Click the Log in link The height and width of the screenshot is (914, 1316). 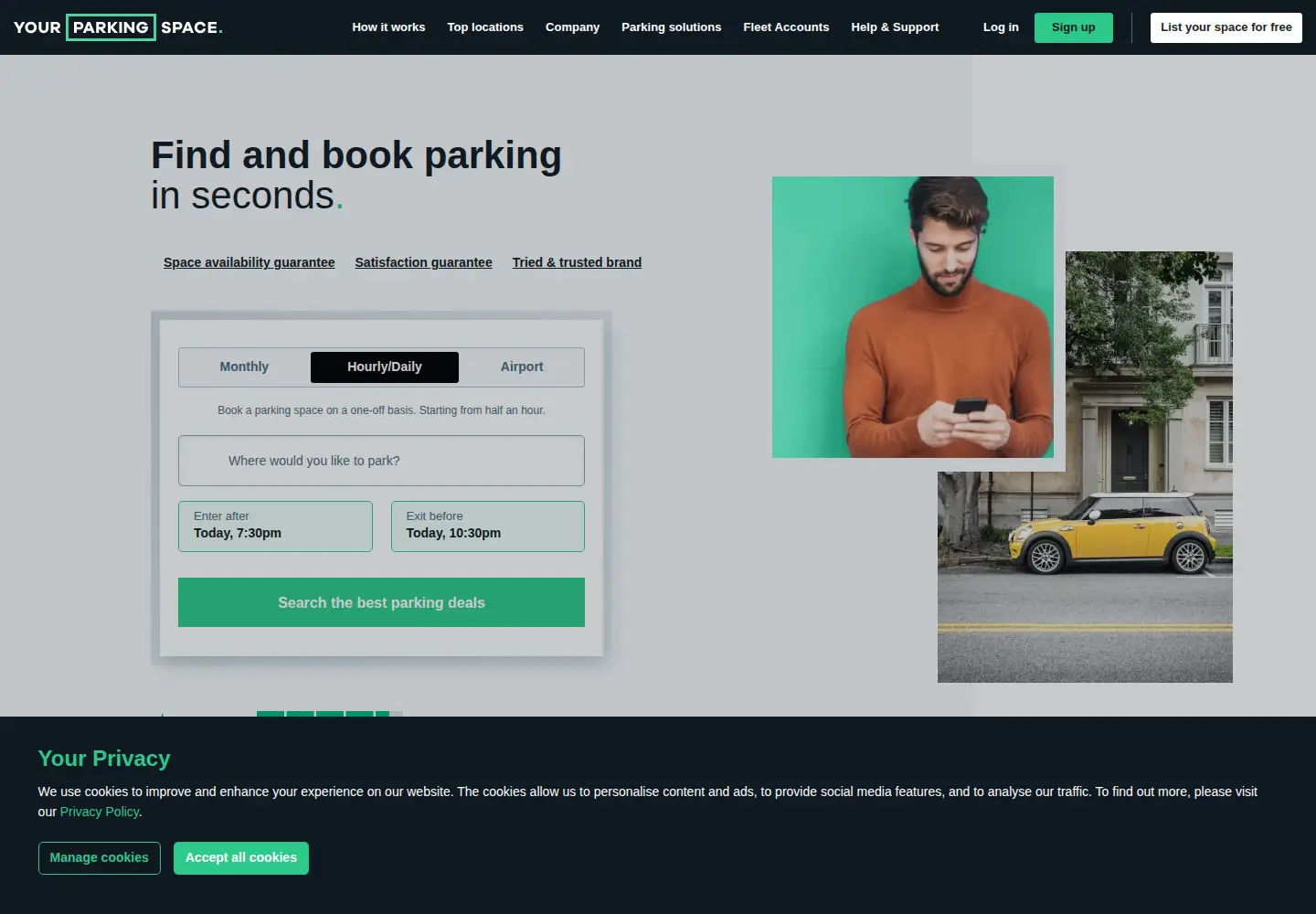[x=1001, y=27]
